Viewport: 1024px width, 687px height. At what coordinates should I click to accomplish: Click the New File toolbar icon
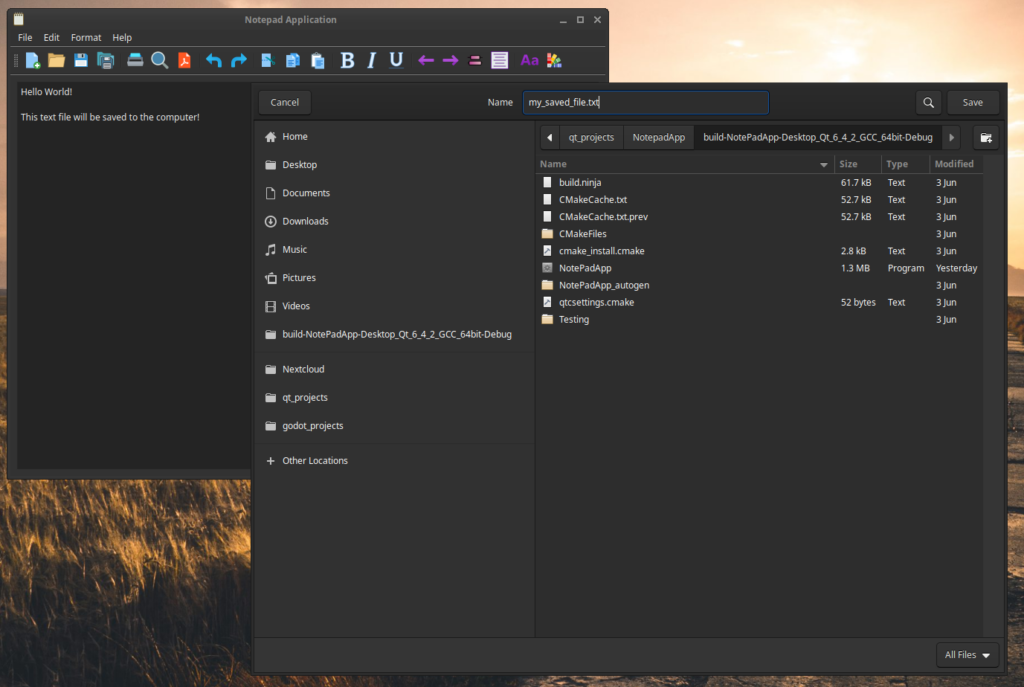33,61
